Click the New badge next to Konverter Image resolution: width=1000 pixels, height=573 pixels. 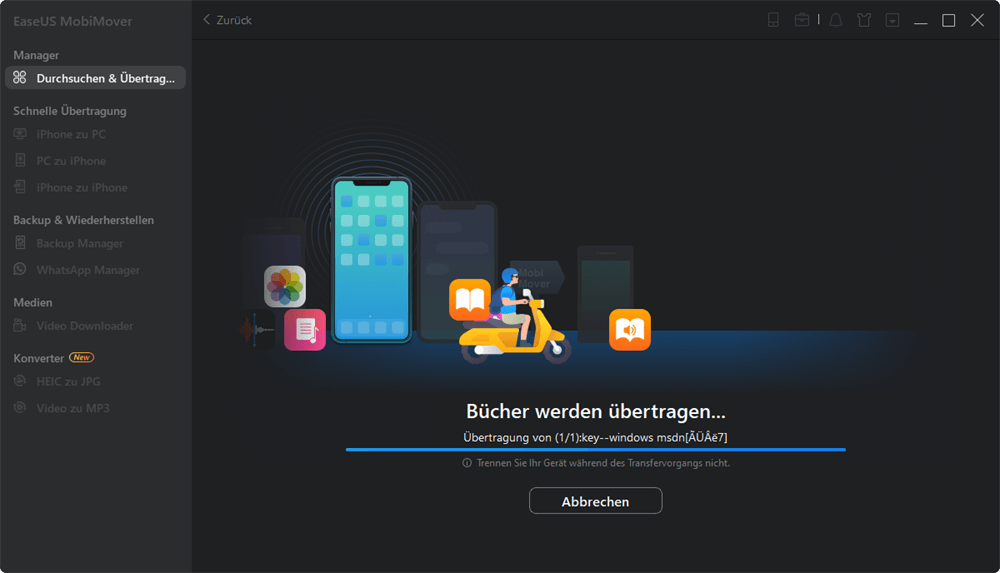point(82,357)
